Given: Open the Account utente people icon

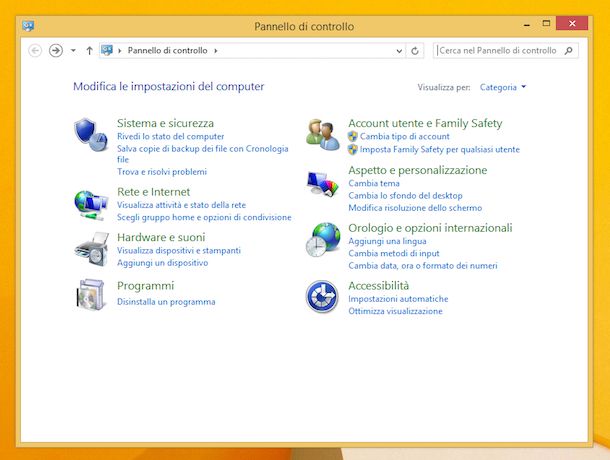Looking at the screenshot, I should click(322, 135).
